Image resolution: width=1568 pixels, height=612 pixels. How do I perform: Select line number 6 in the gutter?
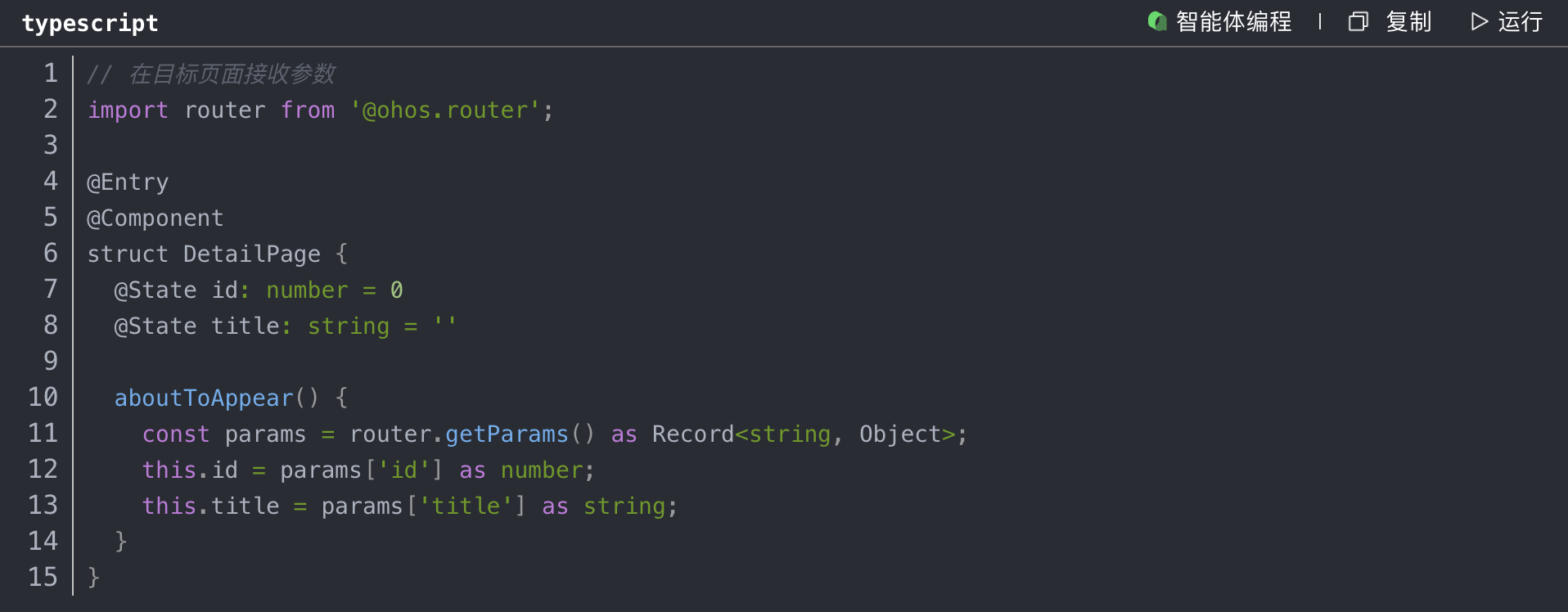coord(51,254)
